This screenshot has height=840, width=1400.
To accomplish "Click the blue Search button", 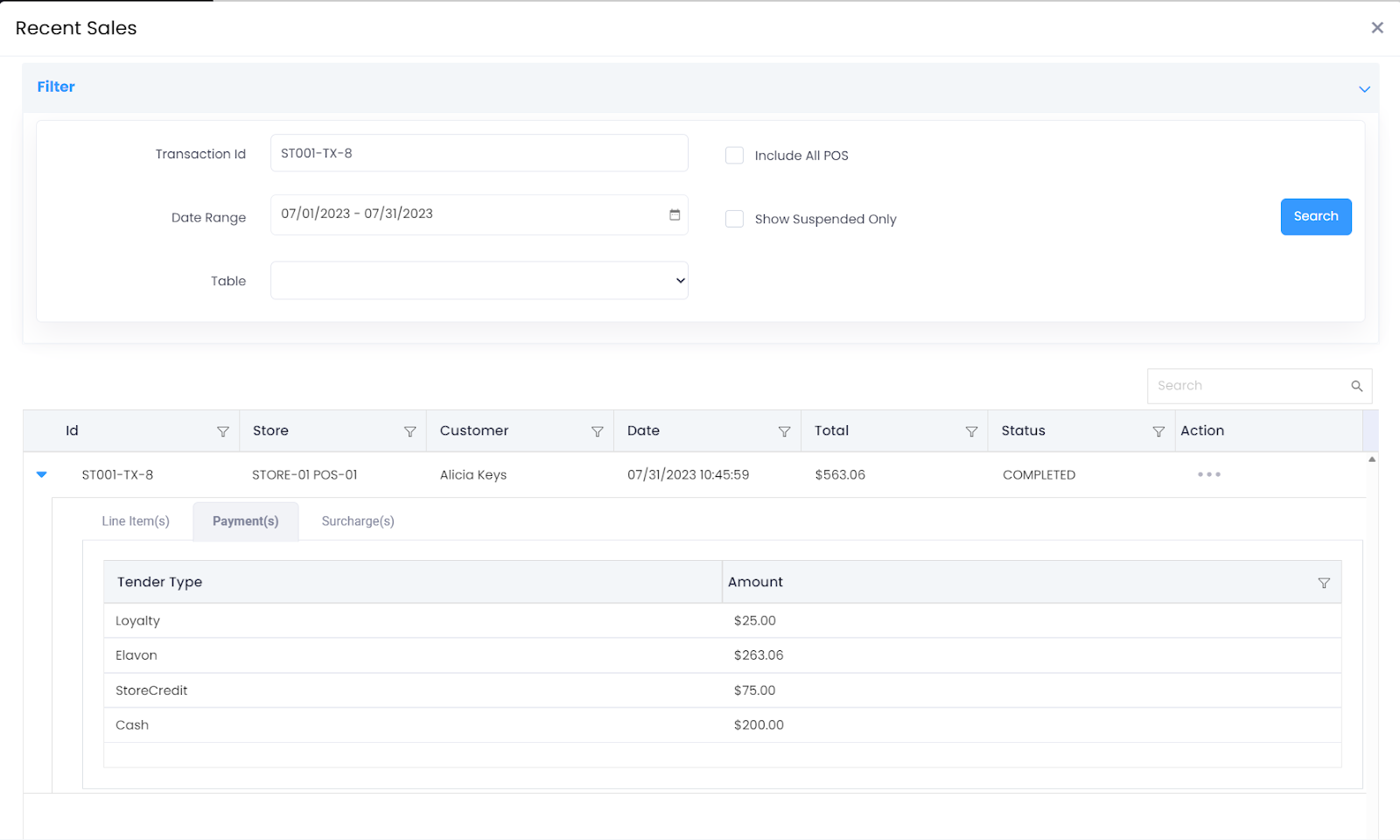I will tap(1315, 216).
